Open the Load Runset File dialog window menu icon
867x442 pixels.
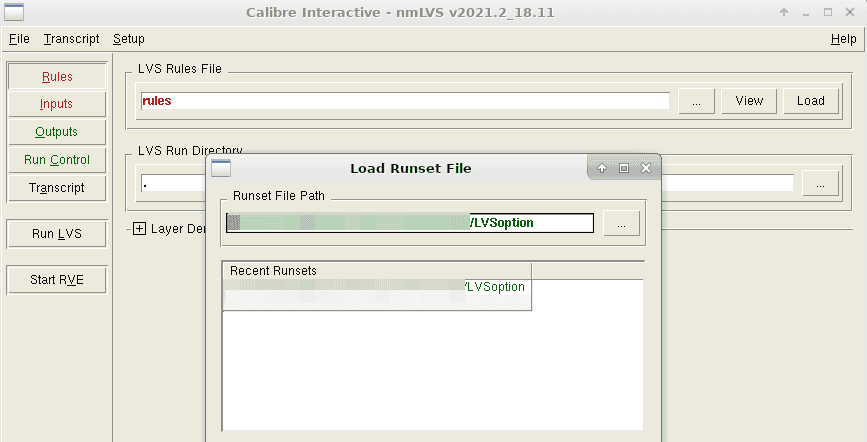point(221,168)
